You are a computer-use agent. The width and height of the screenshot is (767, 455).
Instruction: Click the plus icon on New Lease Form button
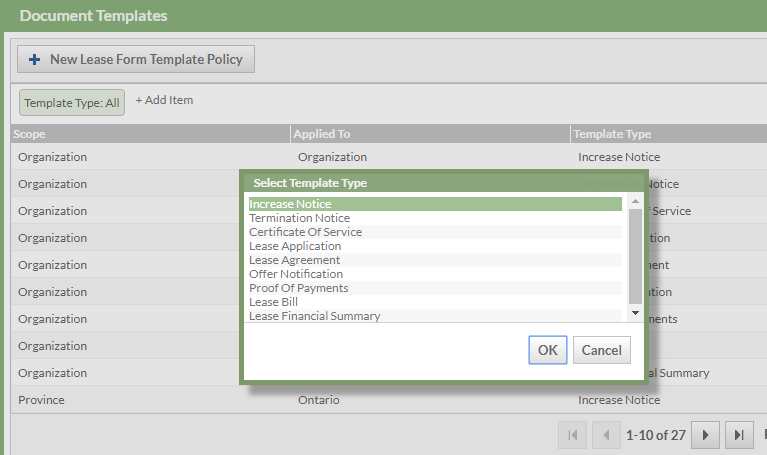[35, 60]
